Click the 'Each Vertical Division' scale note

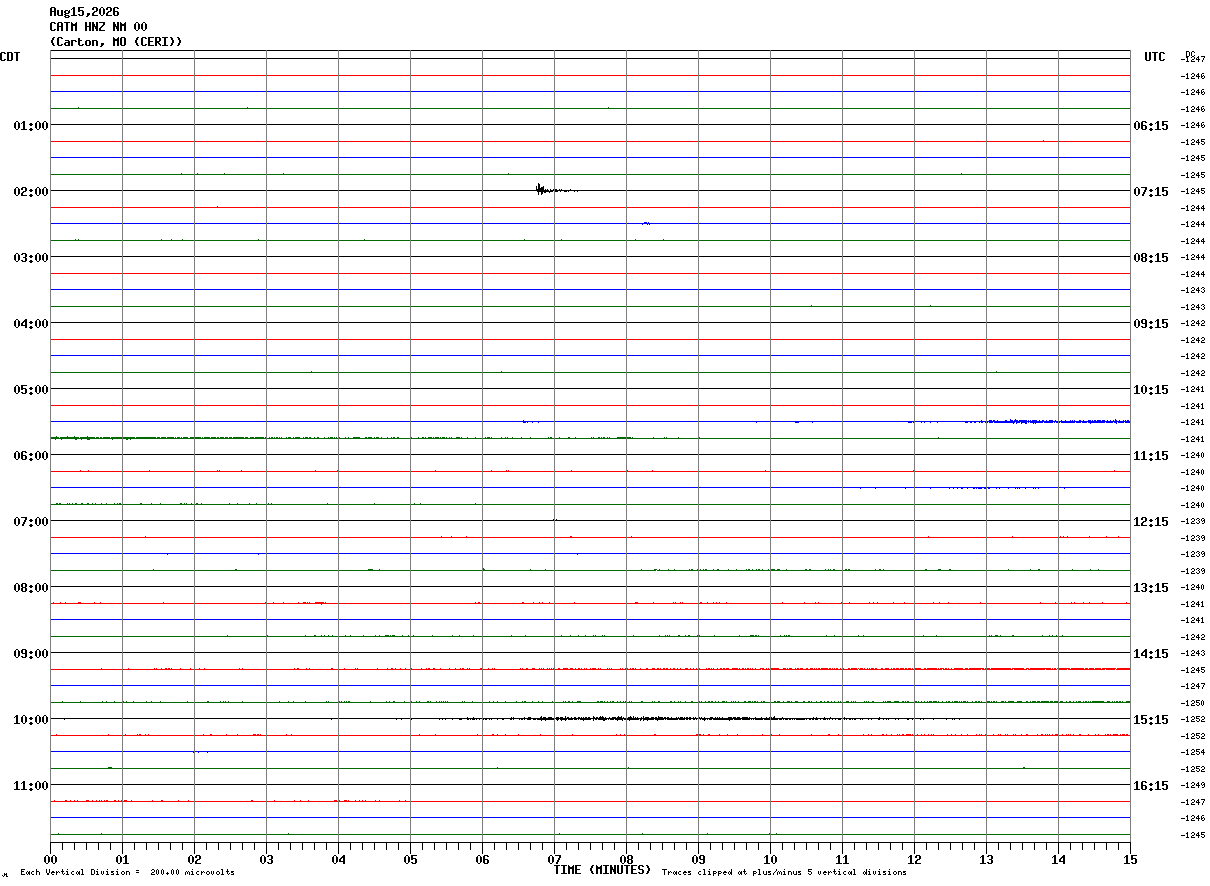click(x=127, y=872)
